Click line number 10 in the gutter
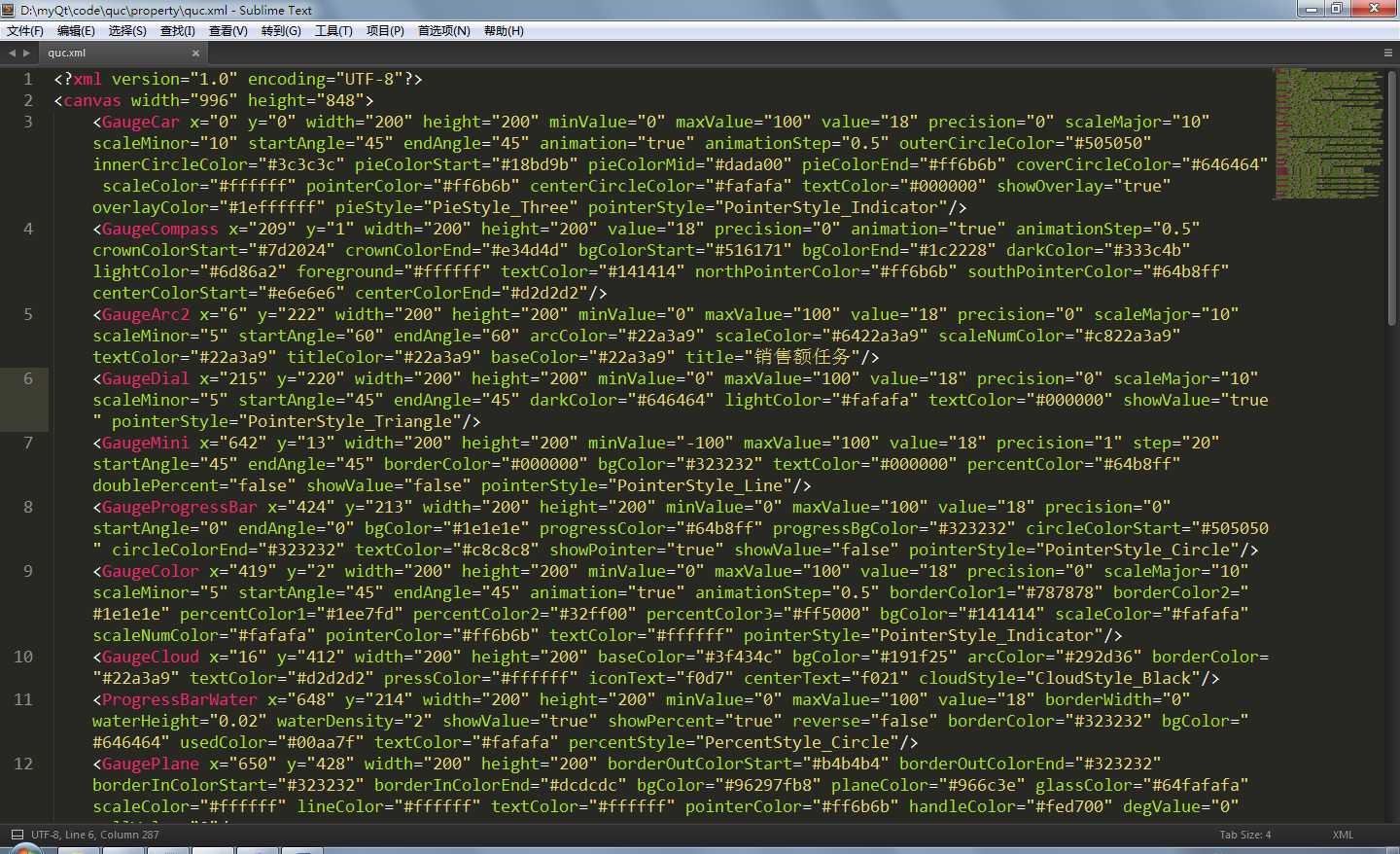 pyautogui.click(x=23, y=657)
